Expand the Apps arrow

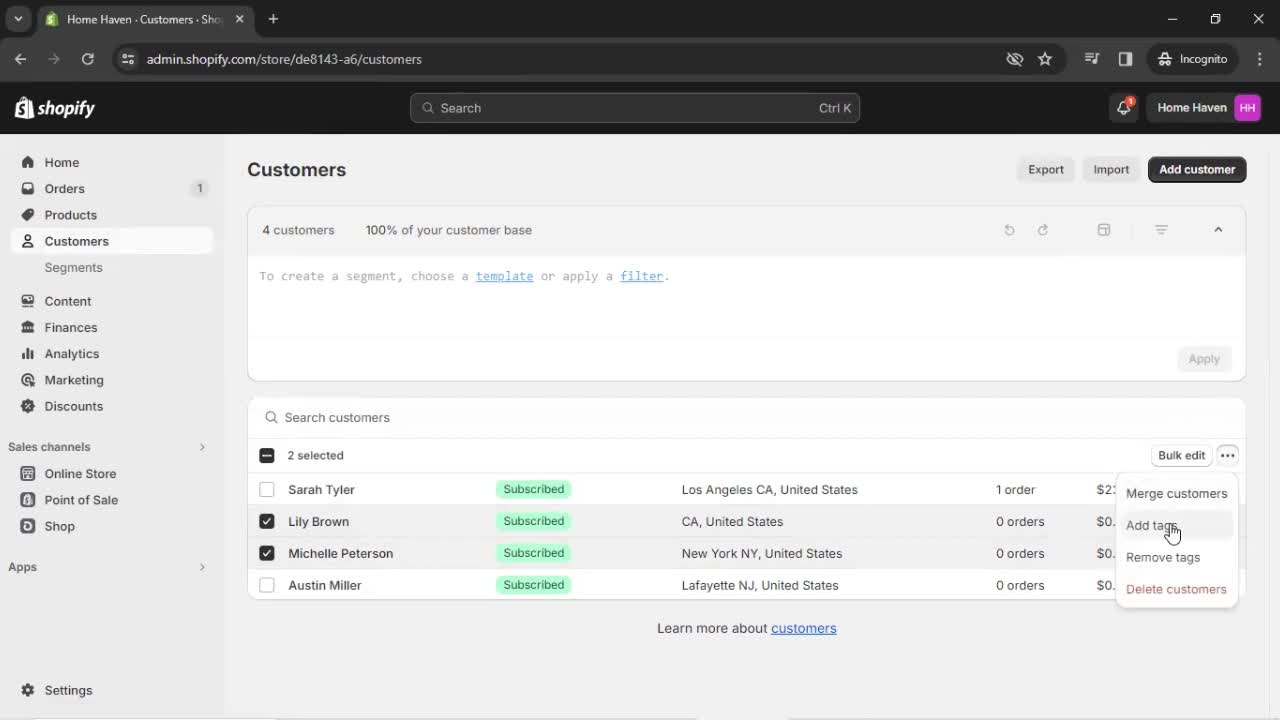[x=202, y=567]
